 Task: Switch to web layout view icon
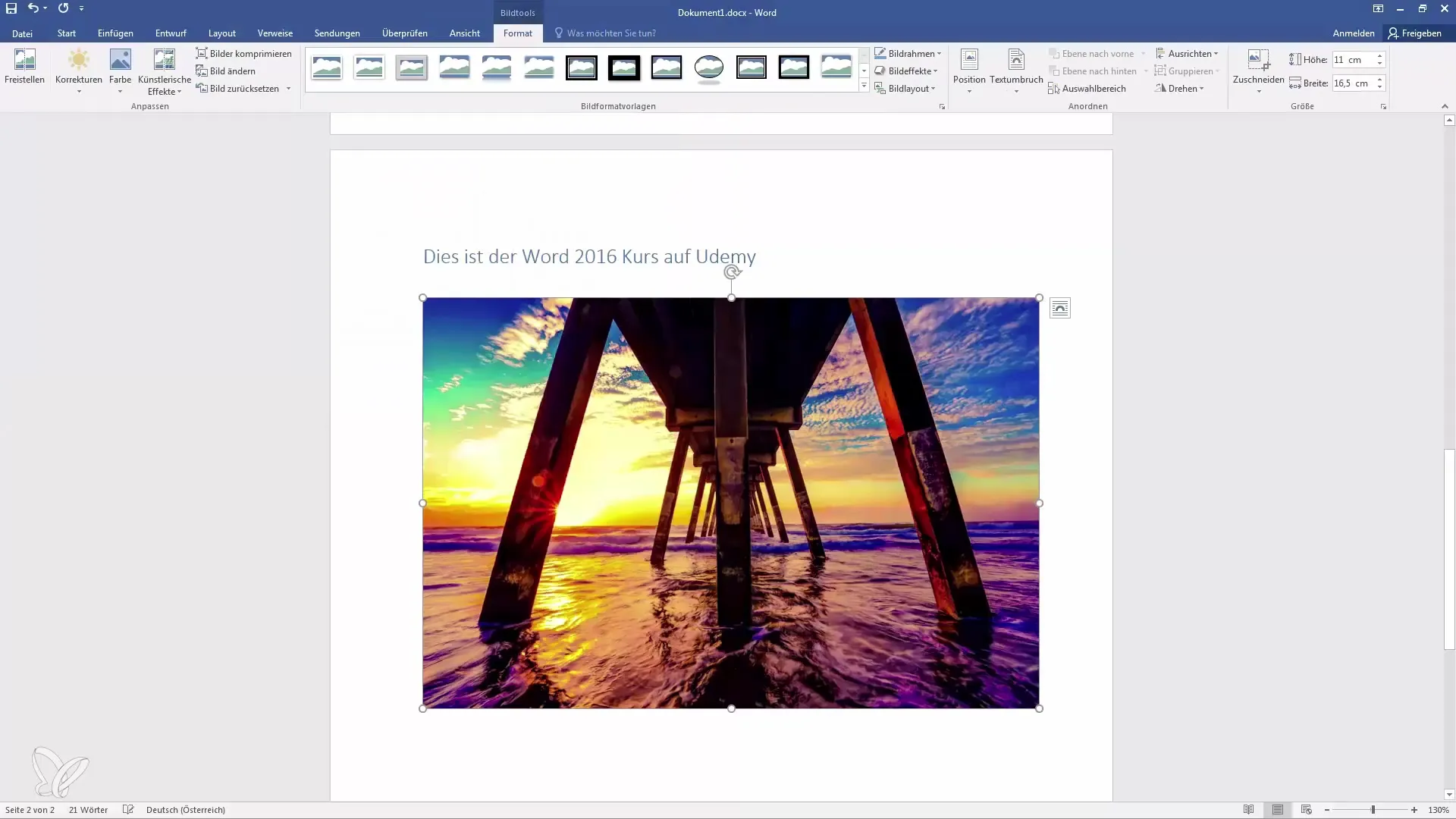tap(1306, 810)
